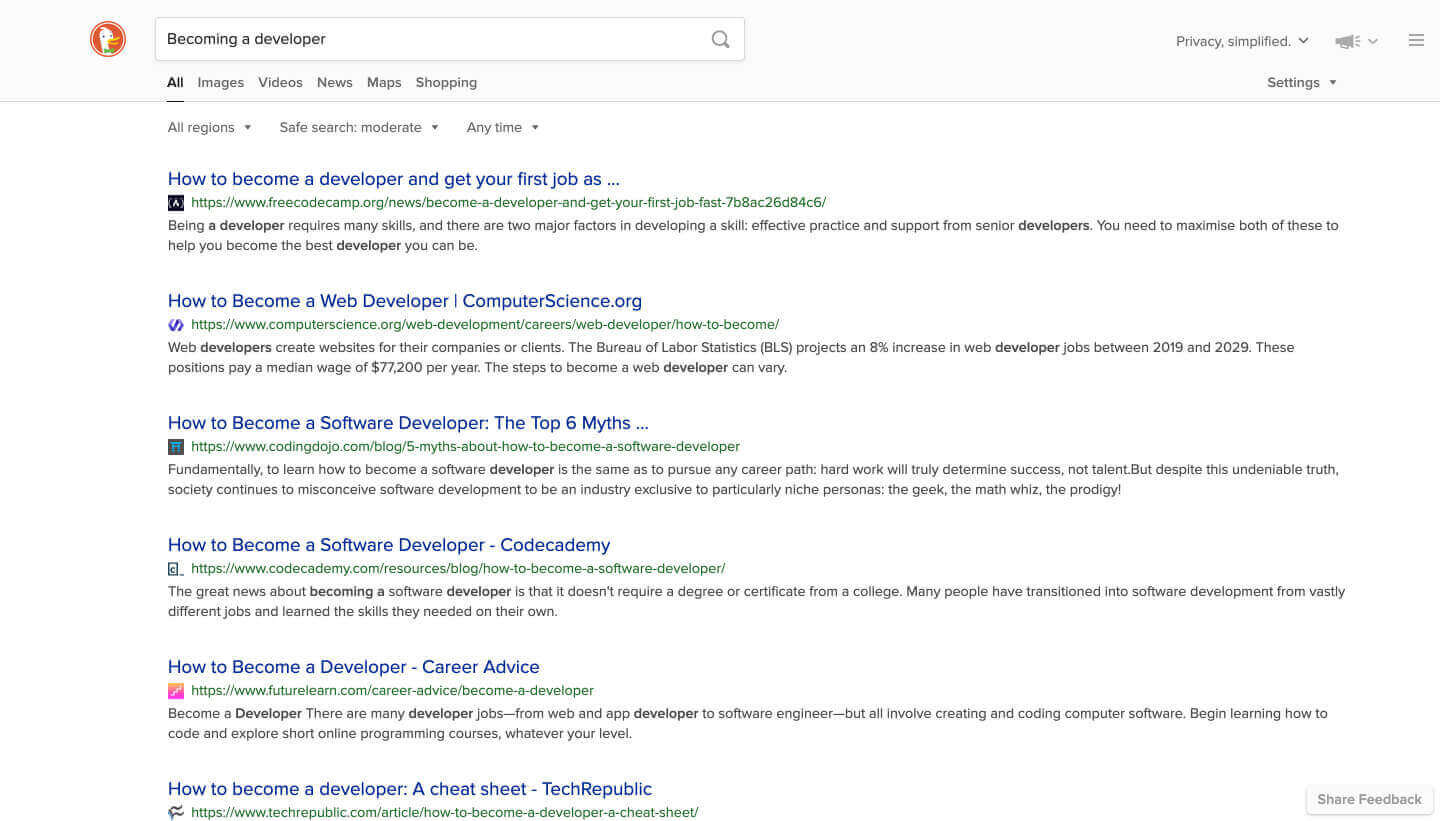Screen dimensions: 1440x821
Task: Open the DuckDuckGo logo homepage
Action: (108, 39)
